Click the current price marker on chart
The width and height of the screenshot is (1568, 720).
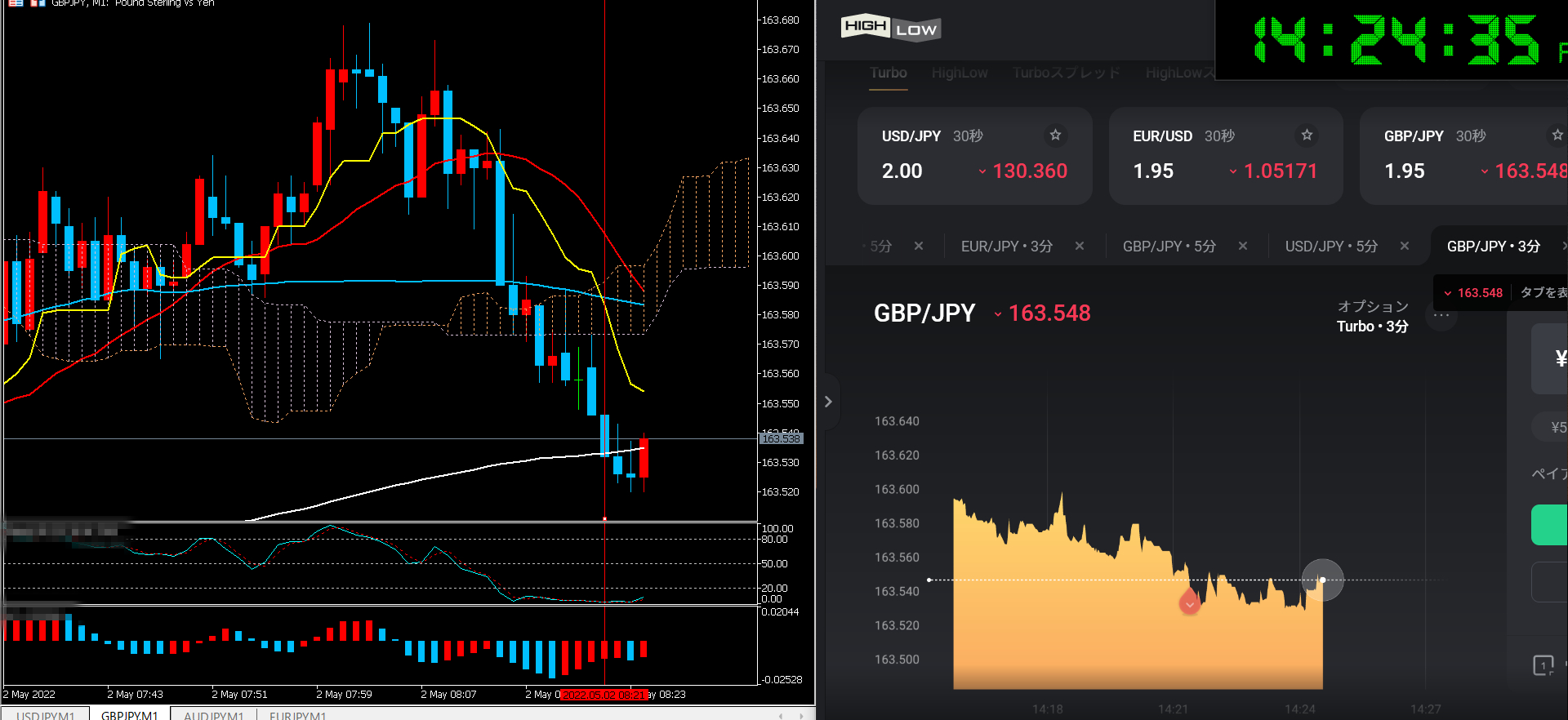coord(1322,580)
